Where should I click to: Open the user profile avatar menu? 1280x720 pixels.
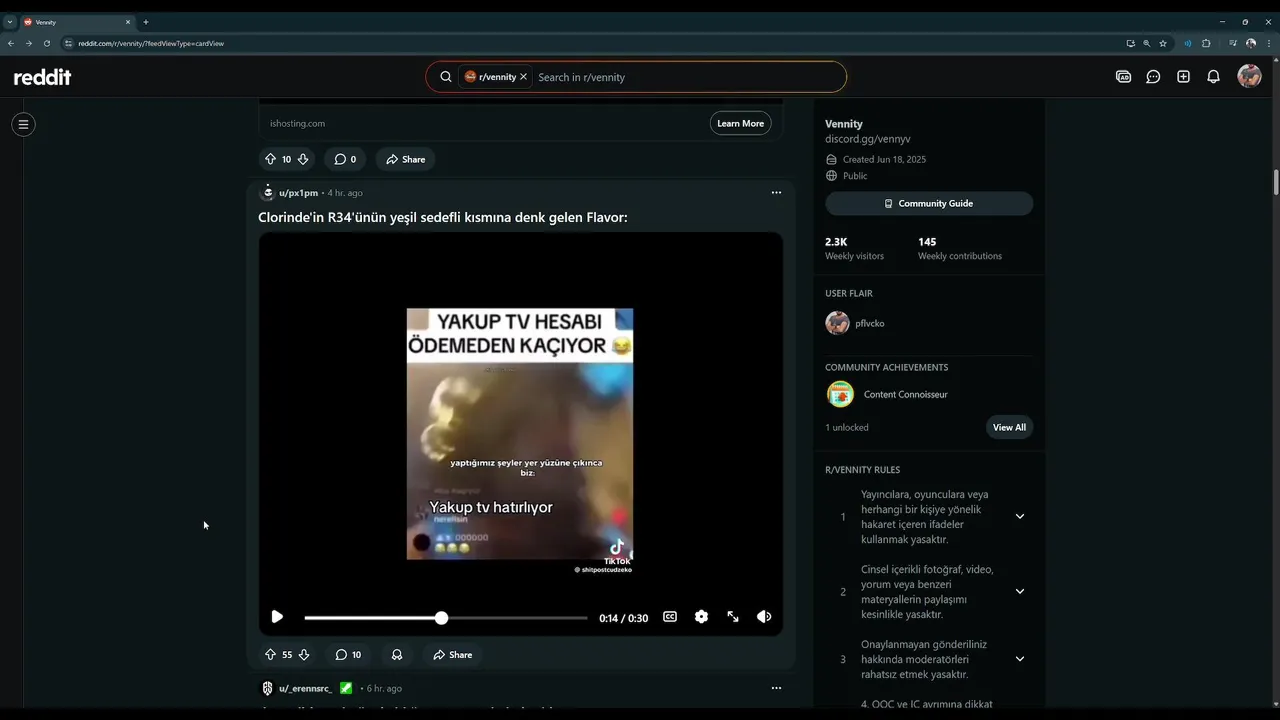click(1249, 76)
